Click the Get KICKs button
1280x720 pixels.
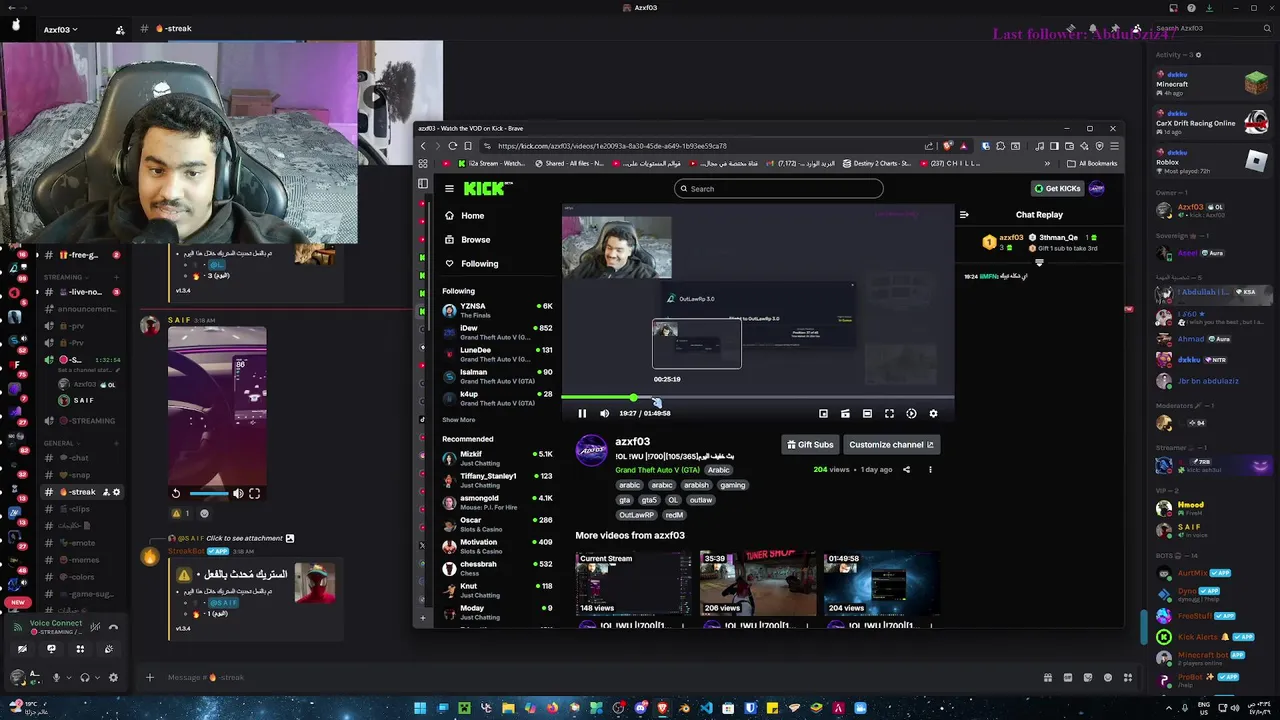point(1057,188)
